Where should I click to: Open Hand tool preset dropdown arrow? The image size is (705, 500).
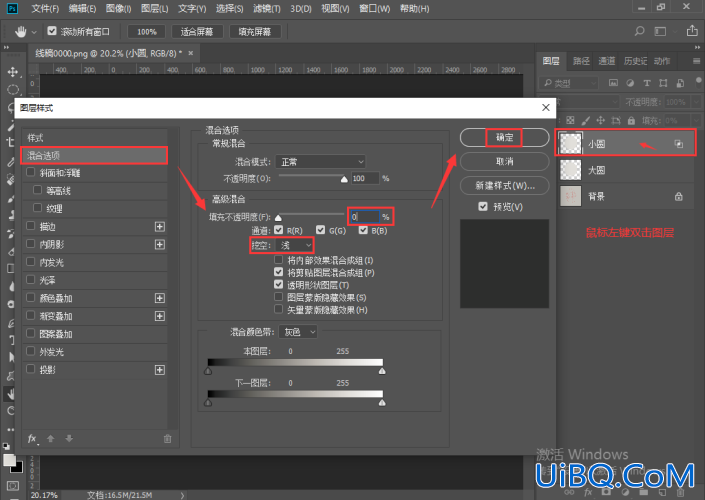click(x=34, y=32)
